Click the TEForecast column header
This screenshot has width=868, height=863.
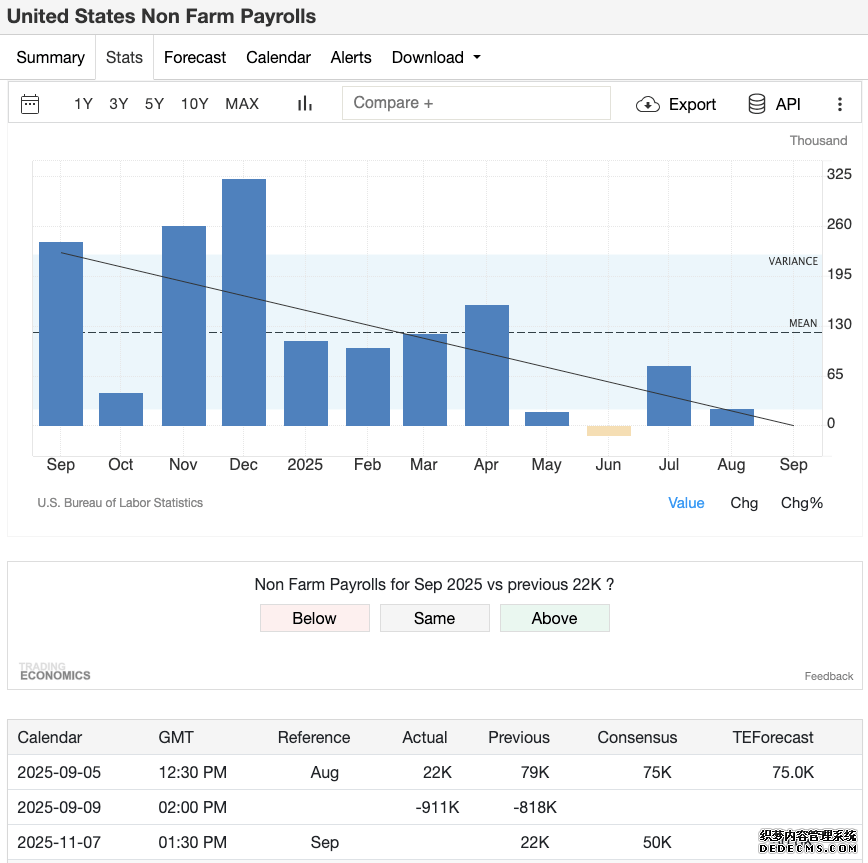click(773, 737)
